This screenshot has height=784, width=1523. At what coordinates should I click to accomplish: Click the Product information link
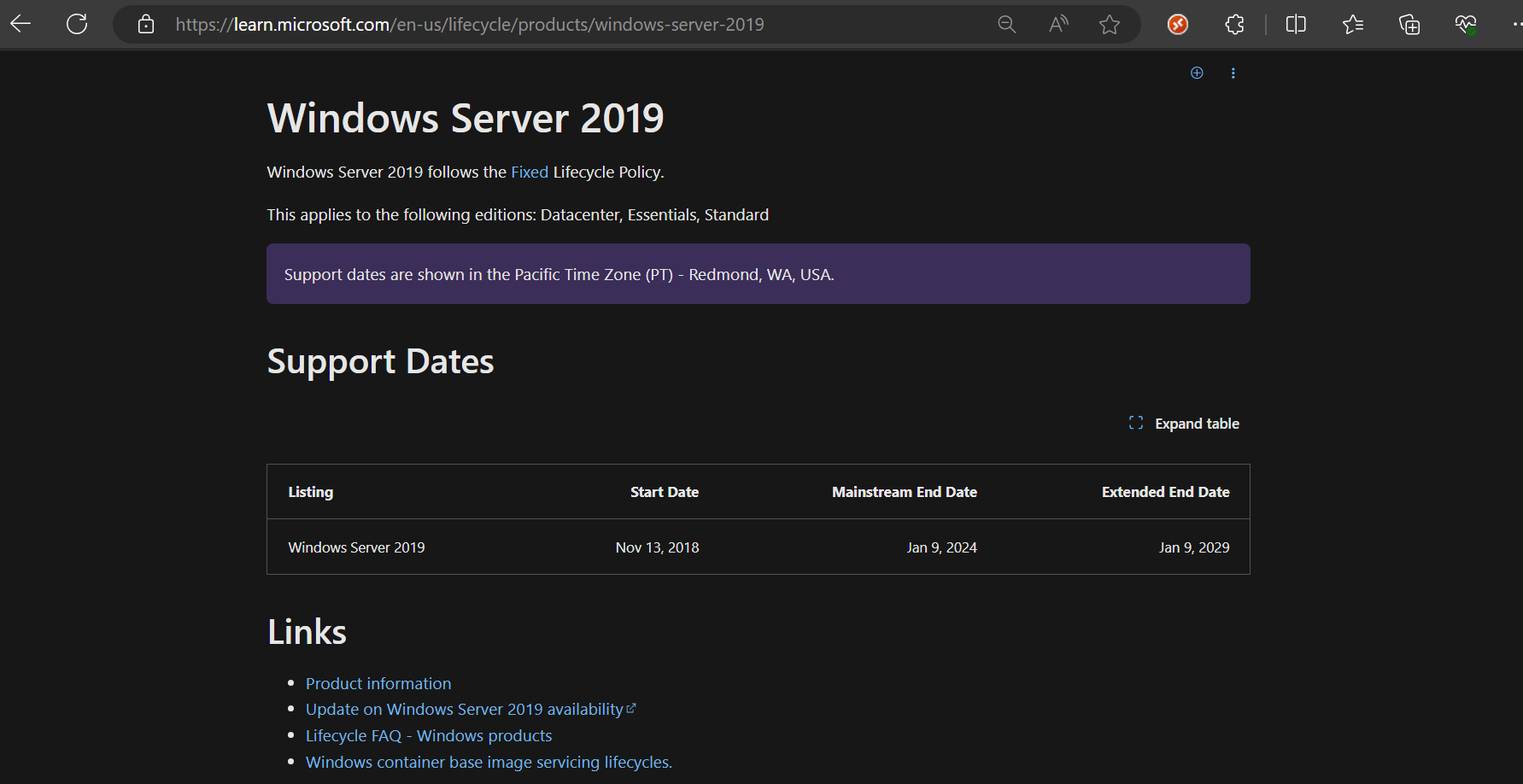click(378, 683)
